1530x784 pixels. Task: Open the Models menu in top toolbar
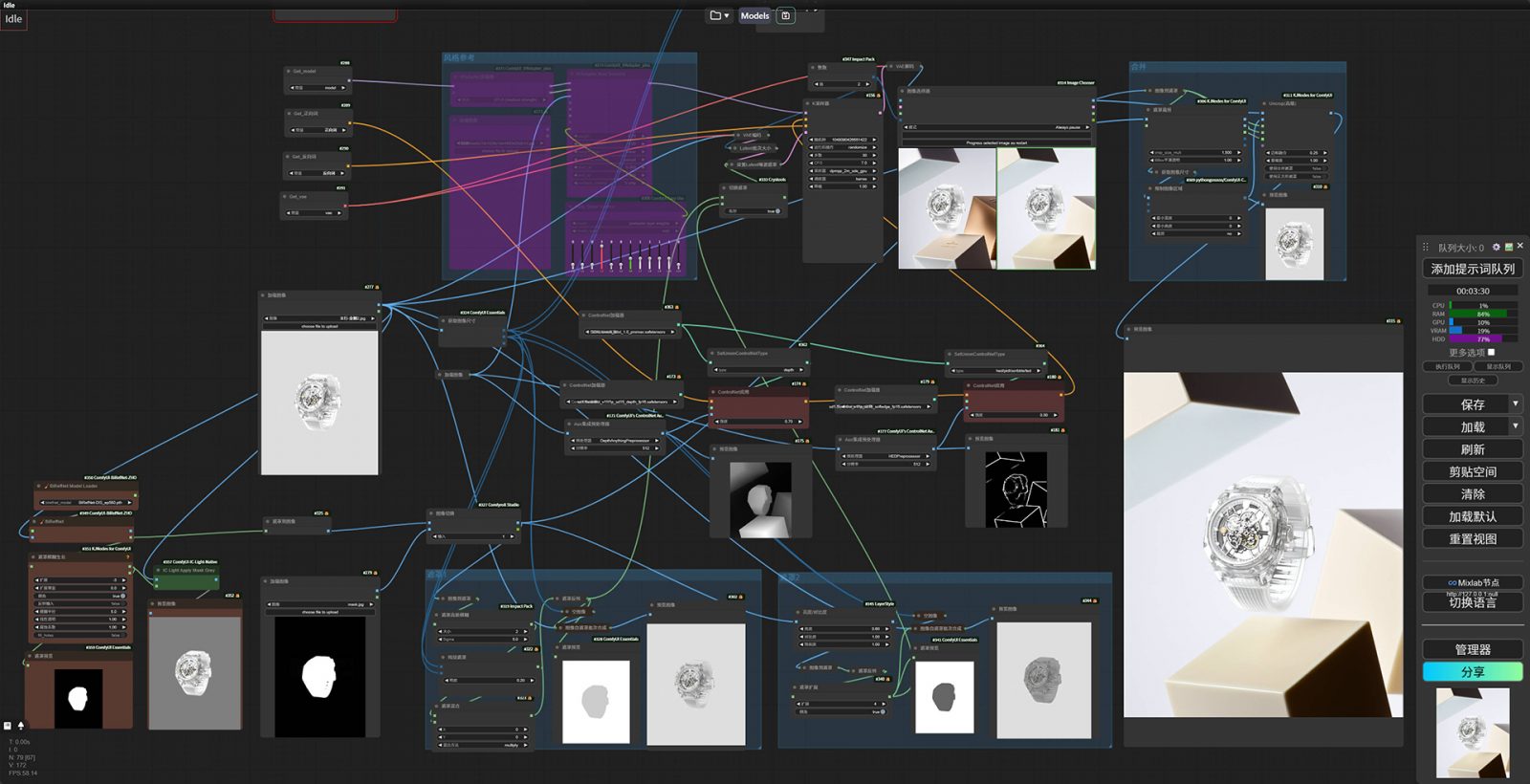click(754, 15)
